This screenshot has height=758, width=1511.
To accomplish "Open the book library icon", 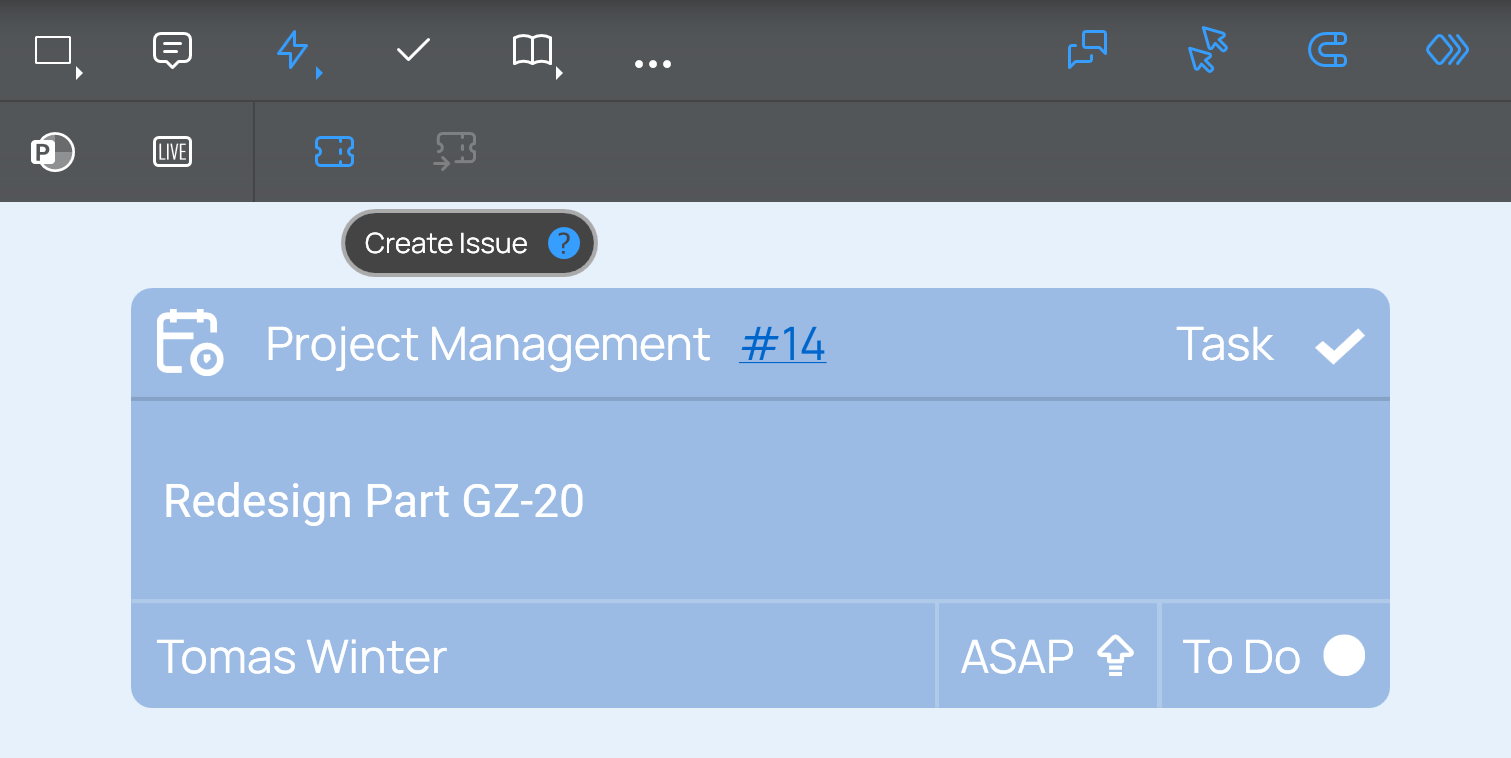I will point(532,50).
